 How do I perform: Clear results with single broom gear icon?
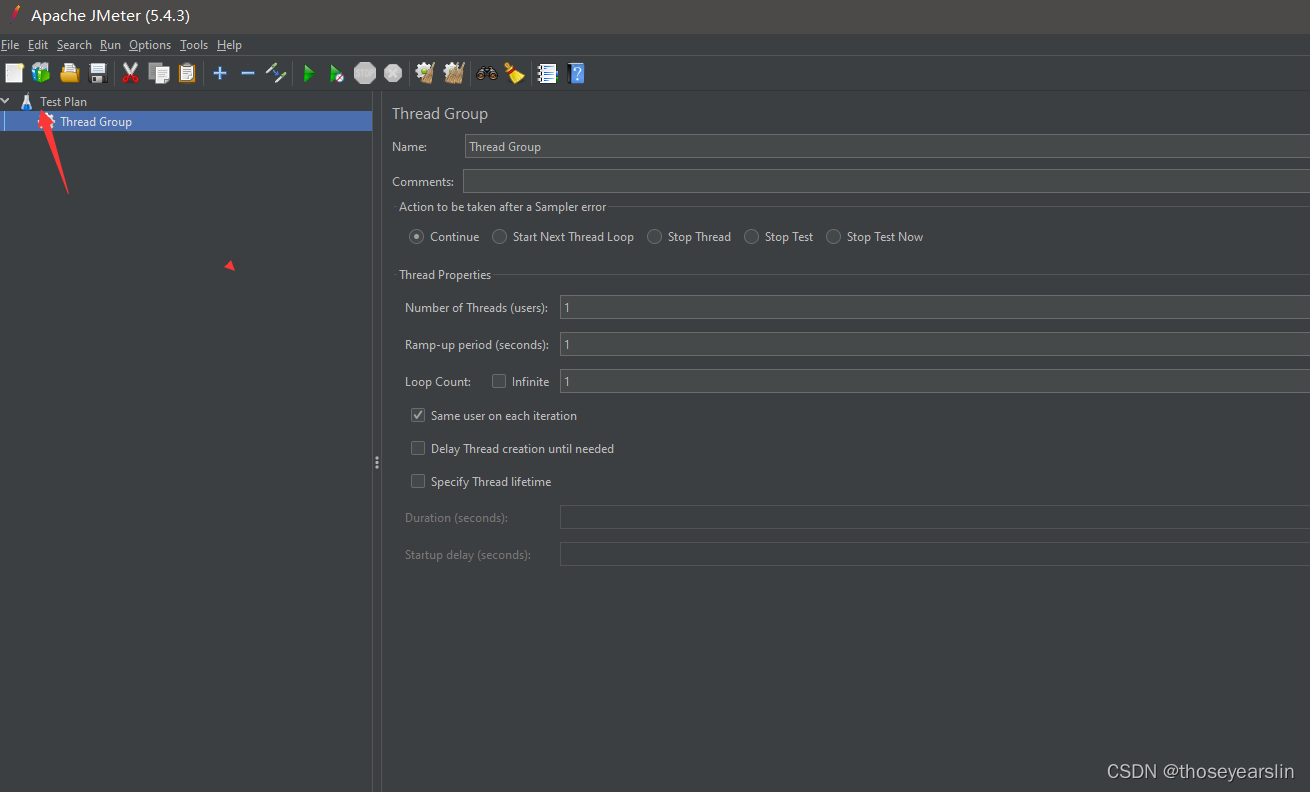(x=425, y=73)
